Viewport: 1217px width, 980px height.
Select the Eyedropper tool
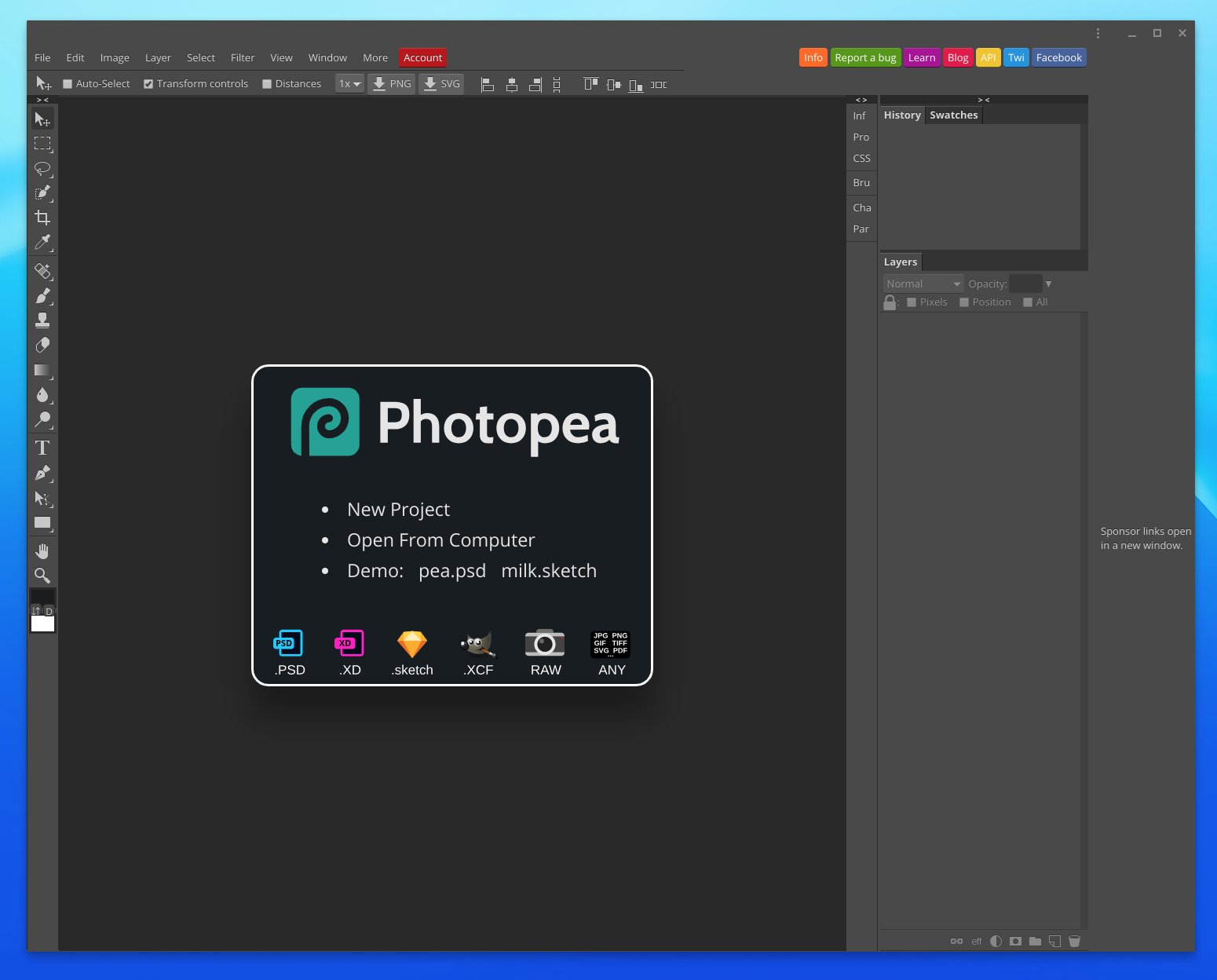42,242
